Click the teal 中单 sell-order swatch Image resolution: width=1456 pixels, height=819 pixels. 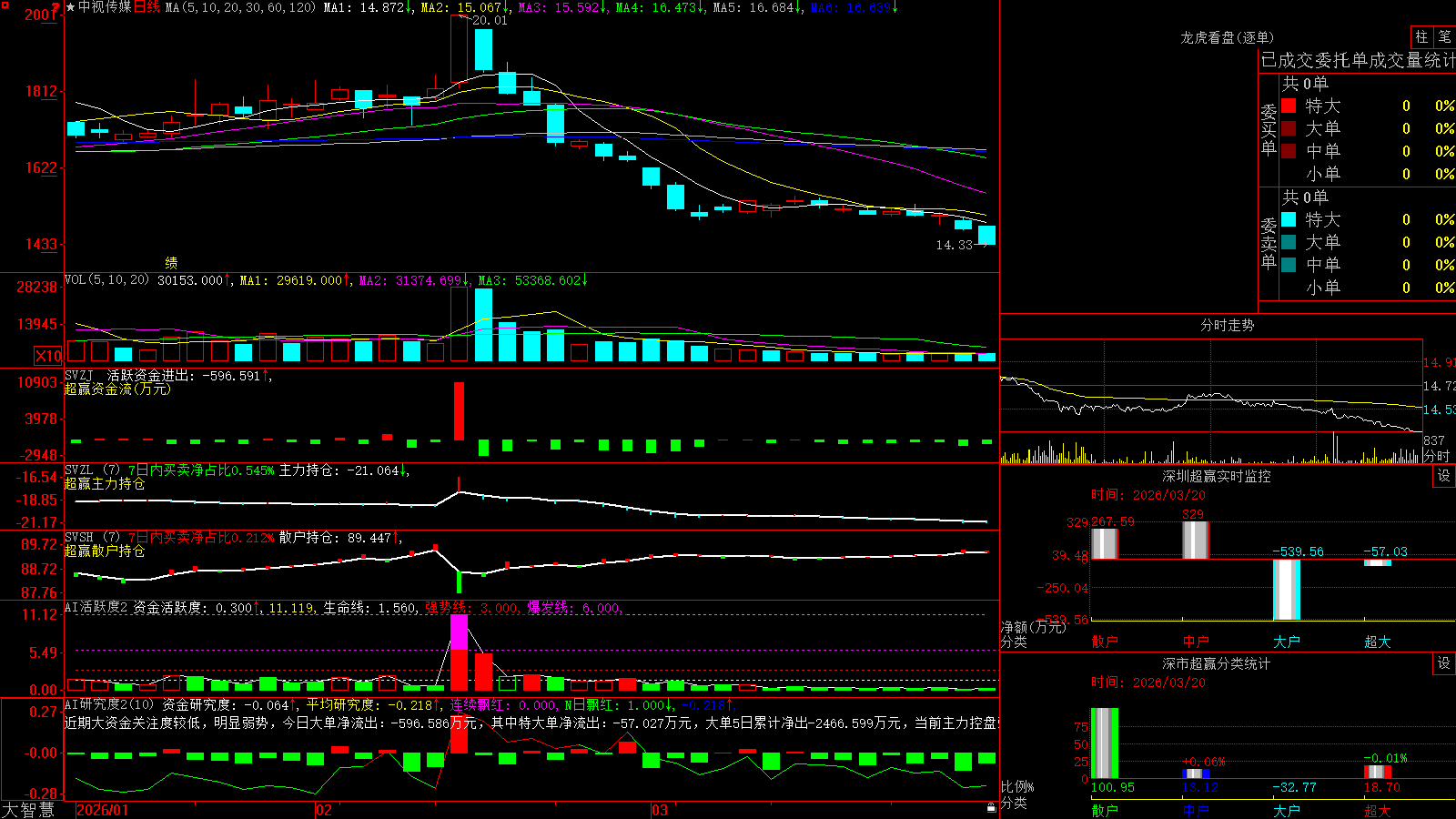pyautogui.click(x=1289, y=265)
